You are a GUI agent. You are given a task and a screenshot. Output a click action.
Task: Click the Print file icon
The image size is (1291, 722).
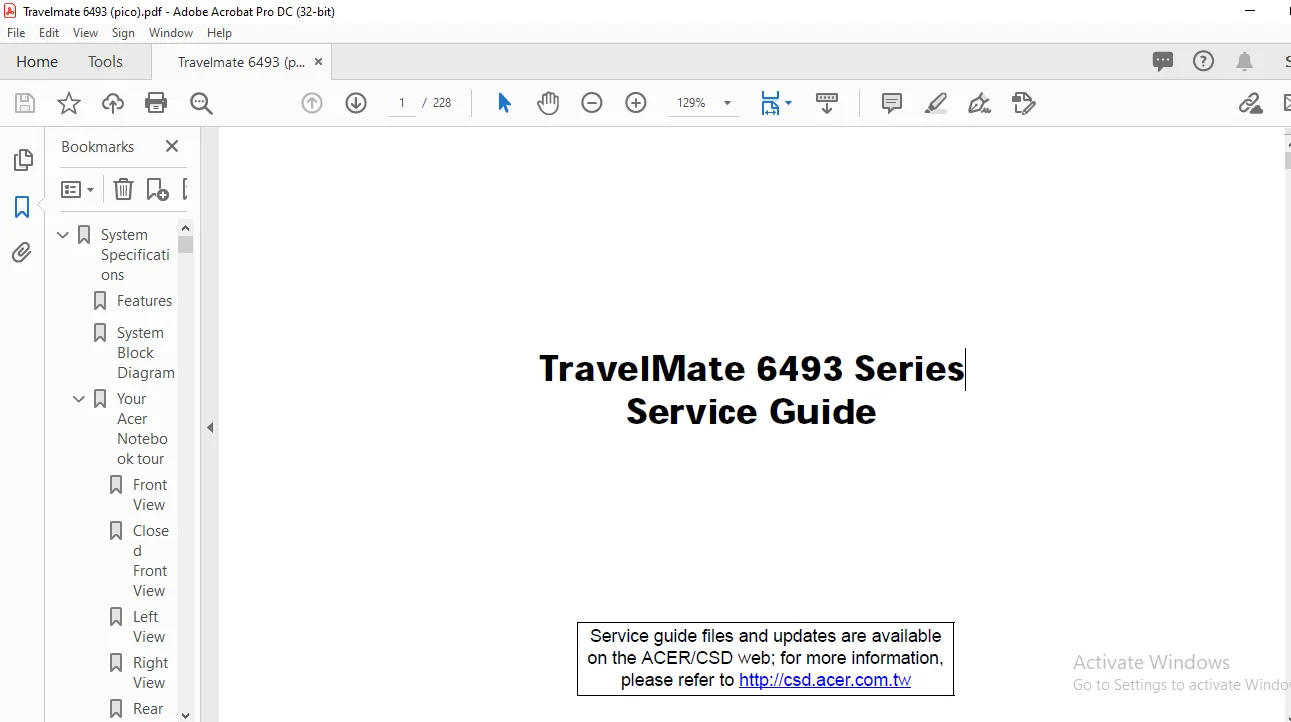tap(156, 103)
